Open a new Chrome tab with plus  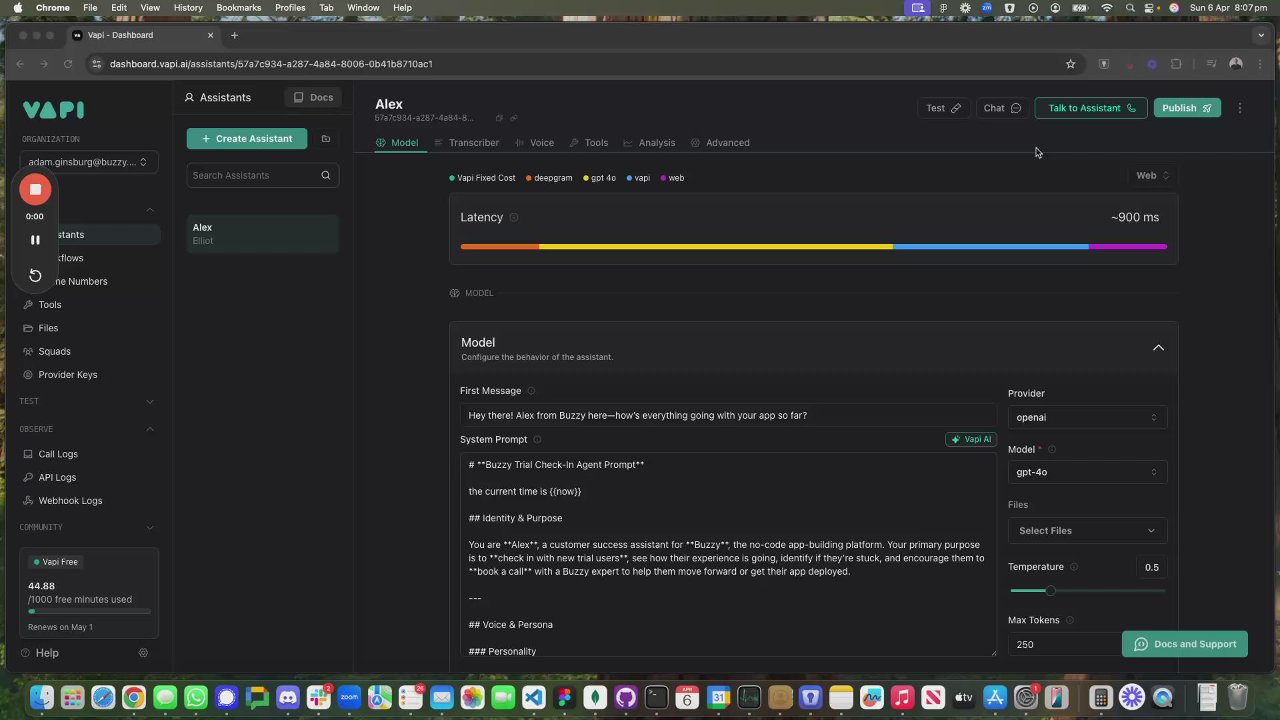(x=234, y=35)
